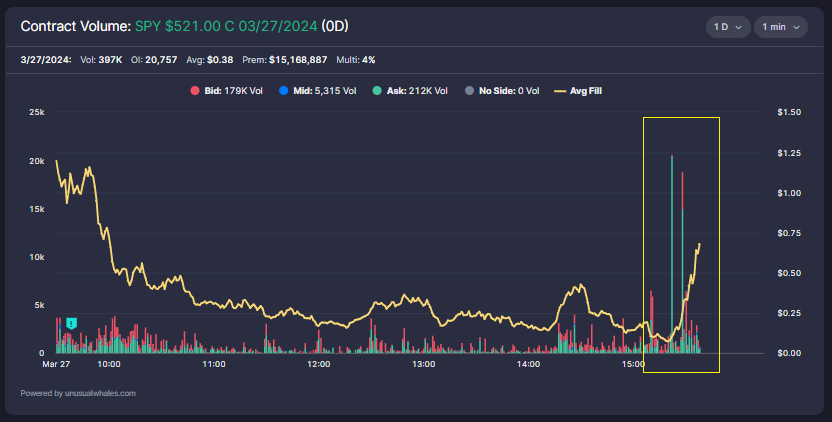832x422 pixels.
Task: Click the Mar 27 axis label
Action: click(x=56, y=364)
